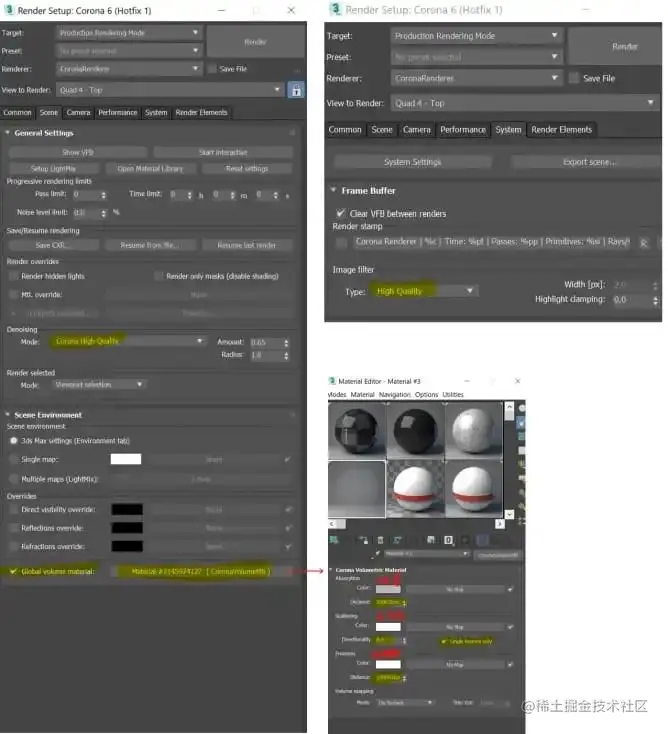Toggle Mtl. override checkbox
Screen dimensions: 668x734
14,294
